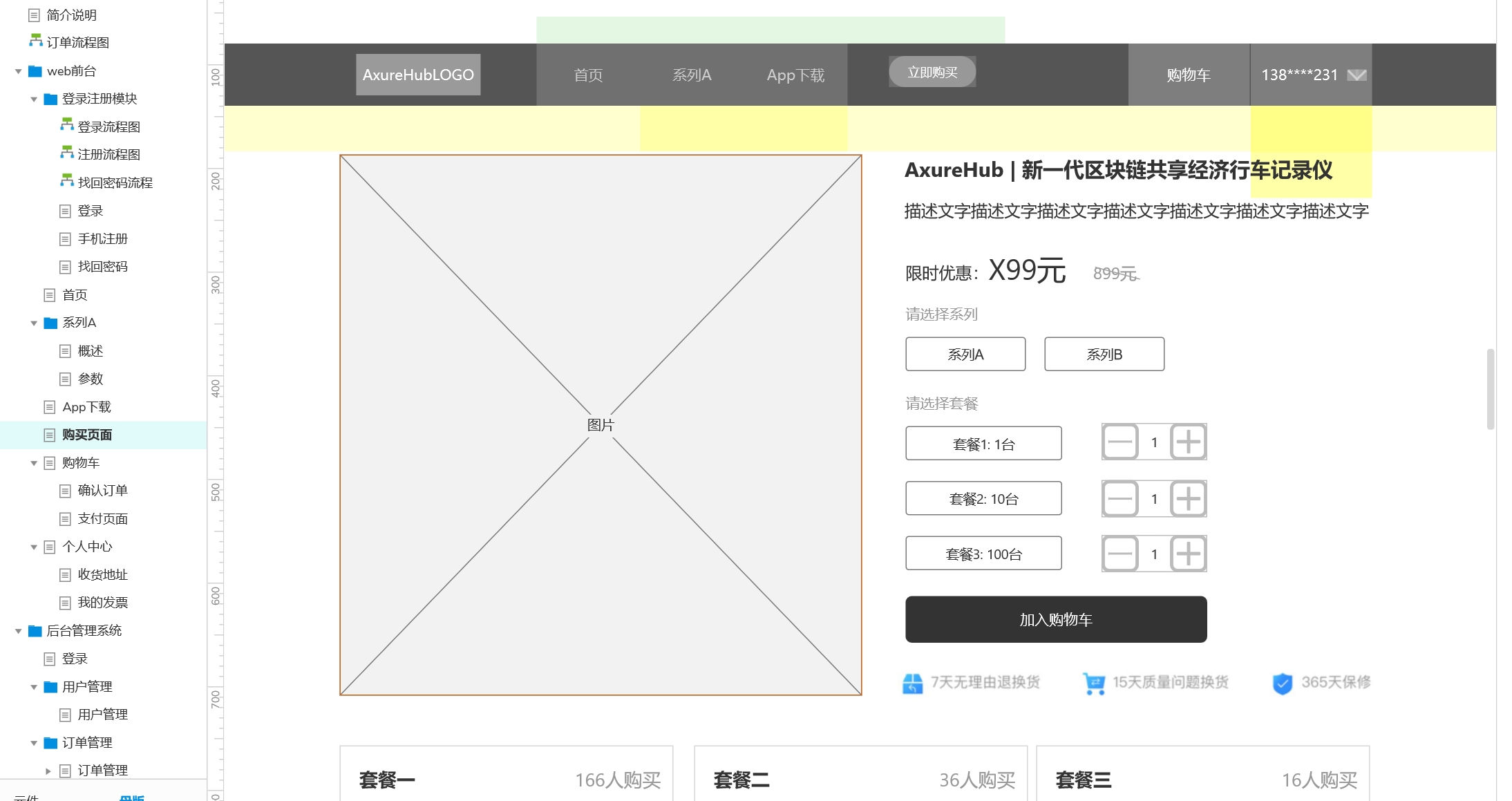Decrease quantity for 套餐2

click(x=1120, y=498)
